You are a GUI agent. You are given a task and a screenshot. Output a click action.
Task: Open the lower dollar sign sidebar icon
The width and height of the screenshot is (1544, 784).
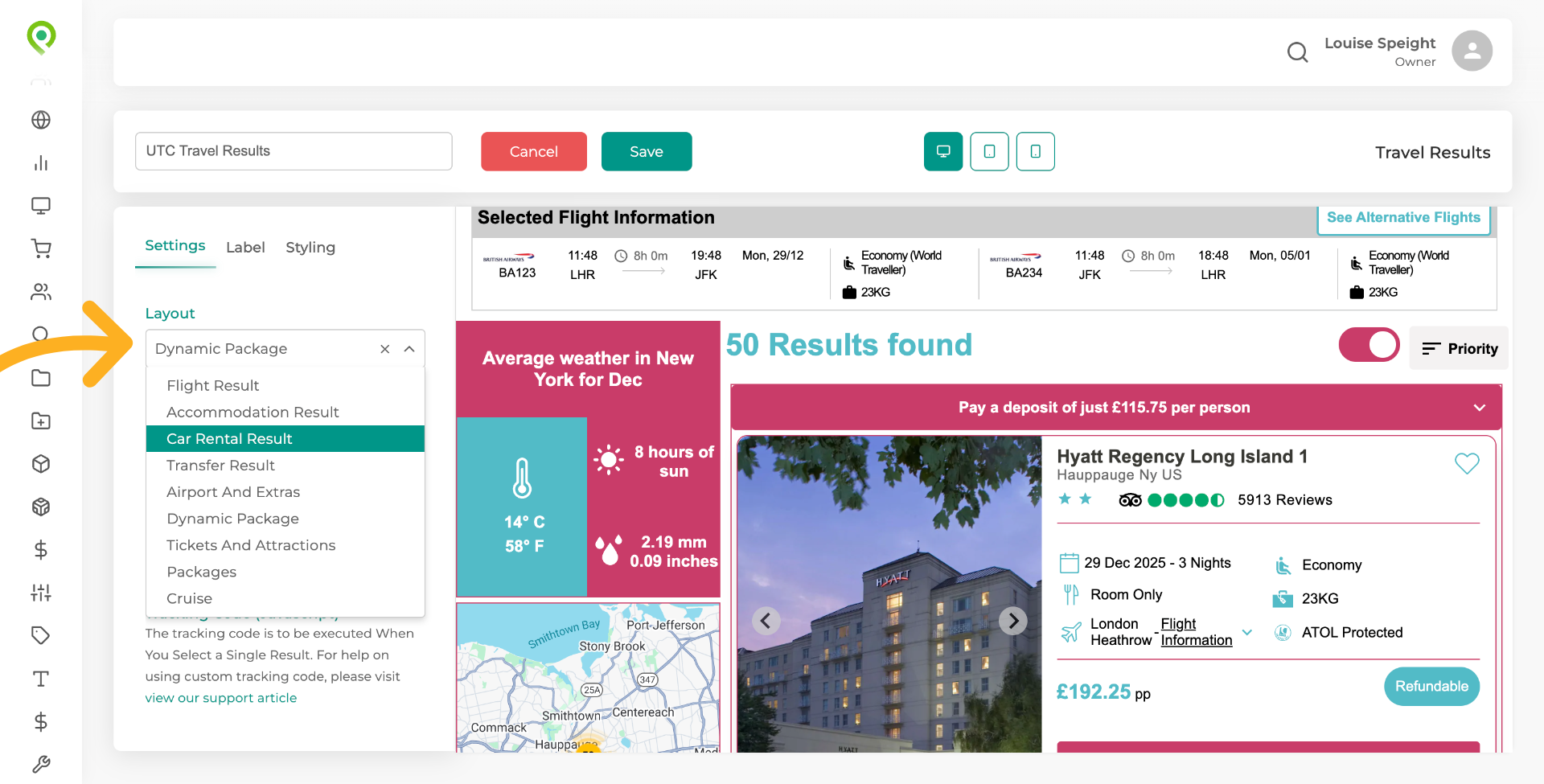tap(41, 721)
